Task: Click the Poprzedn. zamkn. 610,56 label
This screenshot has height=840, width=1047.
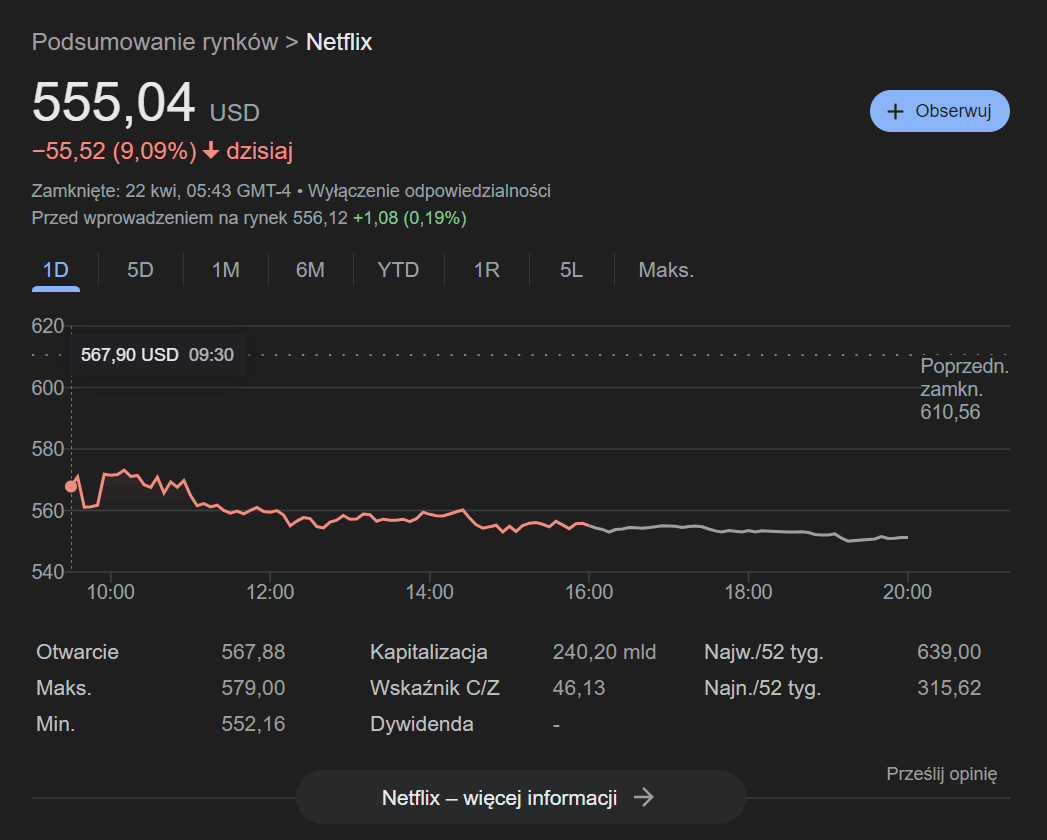Action: (x=963, y=389)
